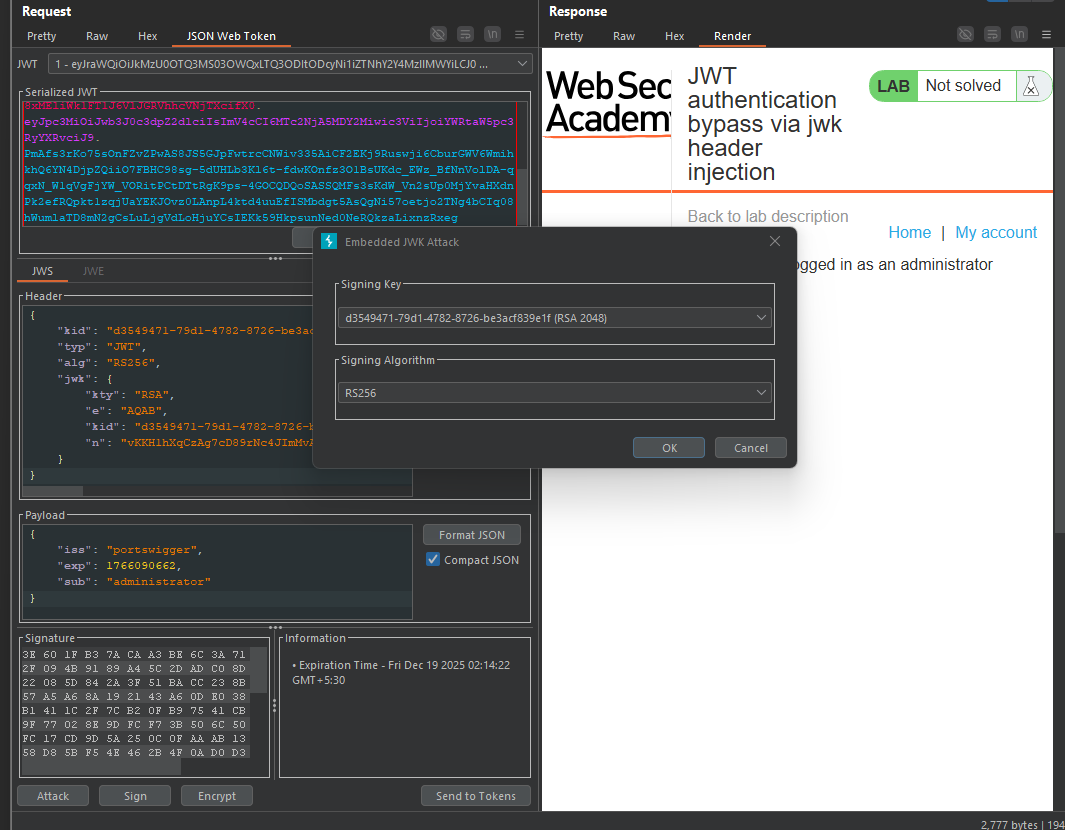Switch to Raw tab in Request panel

pyautogui.click(x=97, y=36)
